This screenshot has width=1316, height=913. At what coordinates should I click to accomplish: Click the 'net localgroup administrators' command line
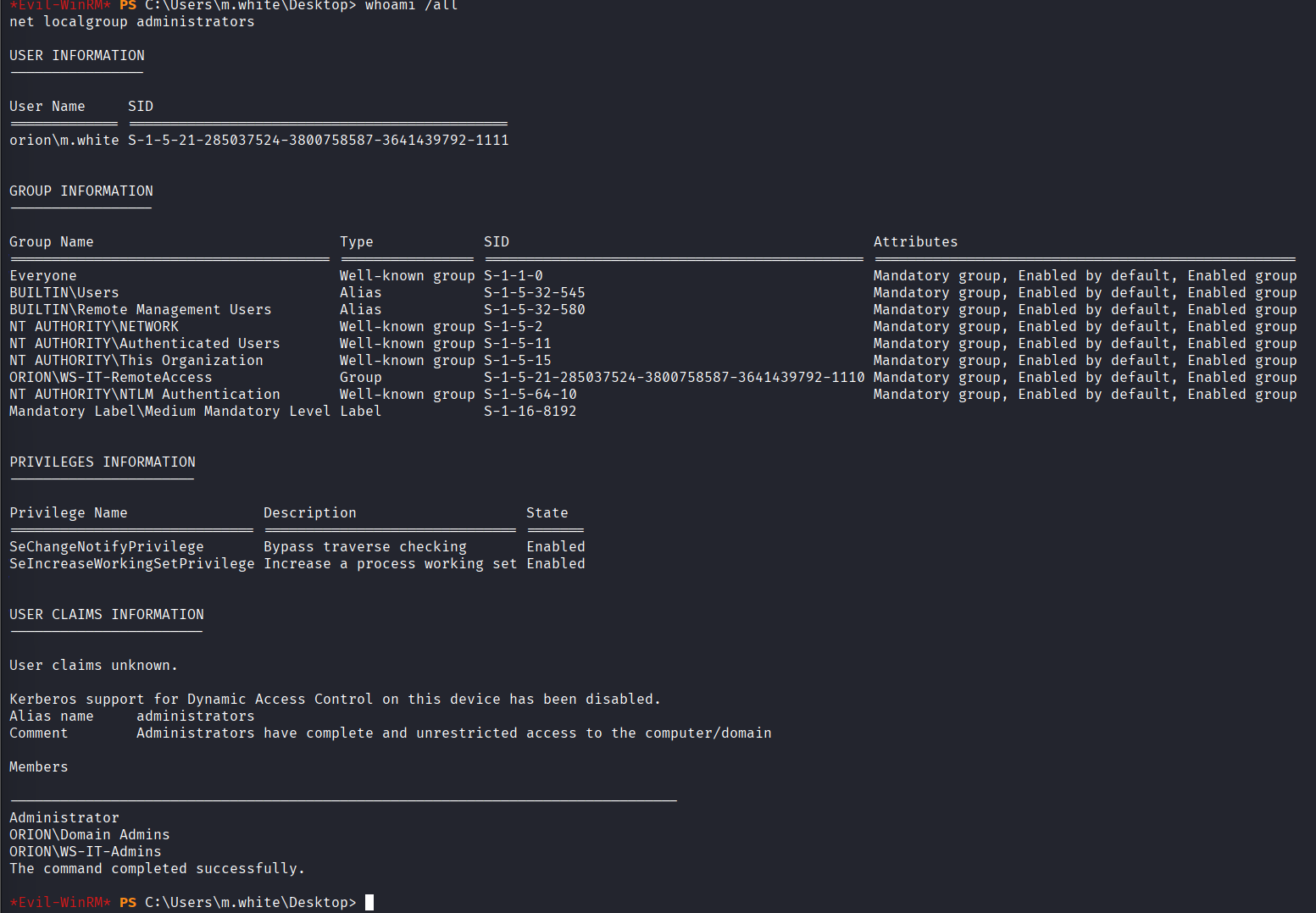click(x=132, y=22)
